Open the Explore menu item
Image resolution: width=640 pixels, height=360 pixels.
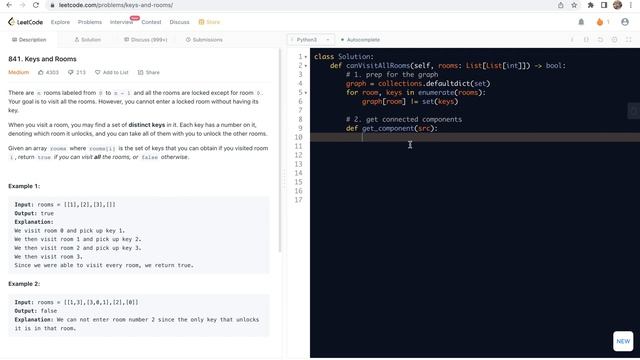point(60,22)
